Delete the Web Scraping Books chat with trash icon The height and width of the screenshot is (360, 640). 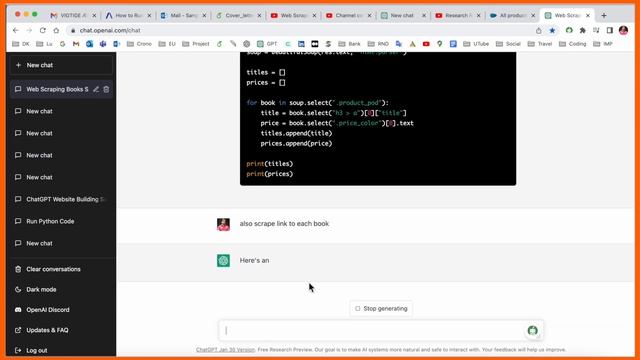click(x=106, y=89)
